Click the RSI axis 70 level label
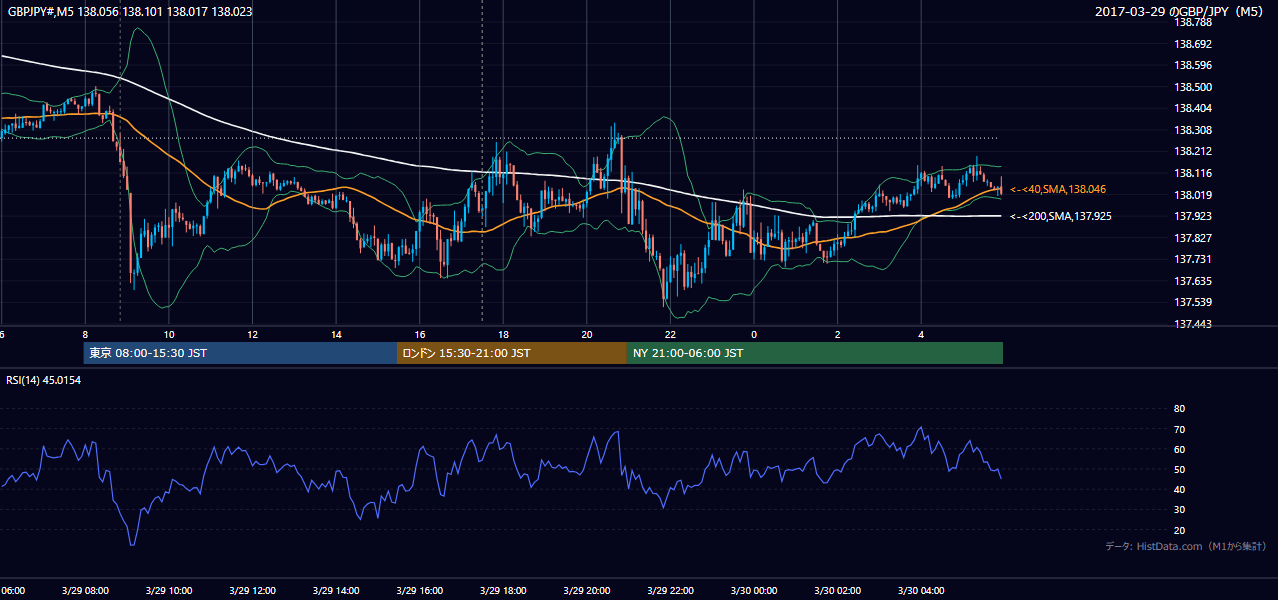Viewport: 1278px width, 600px height. click(1179, 429)
